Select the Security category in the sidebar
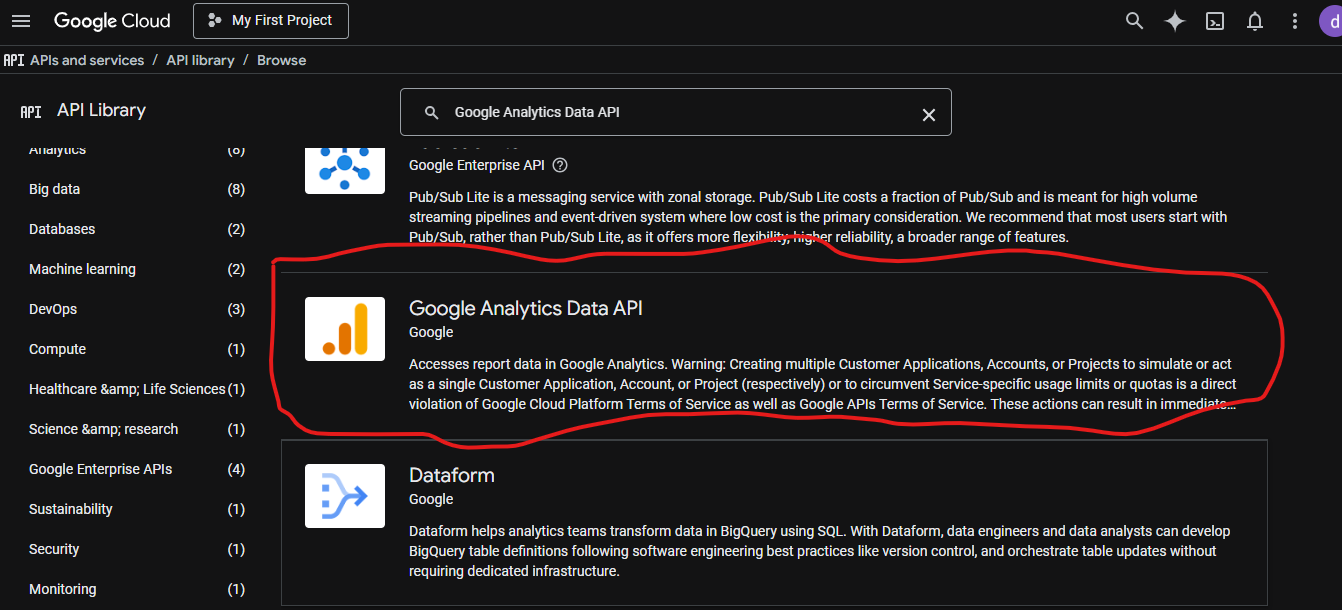Viewport: 1342px width, 610px height. (x=54, y=548)
